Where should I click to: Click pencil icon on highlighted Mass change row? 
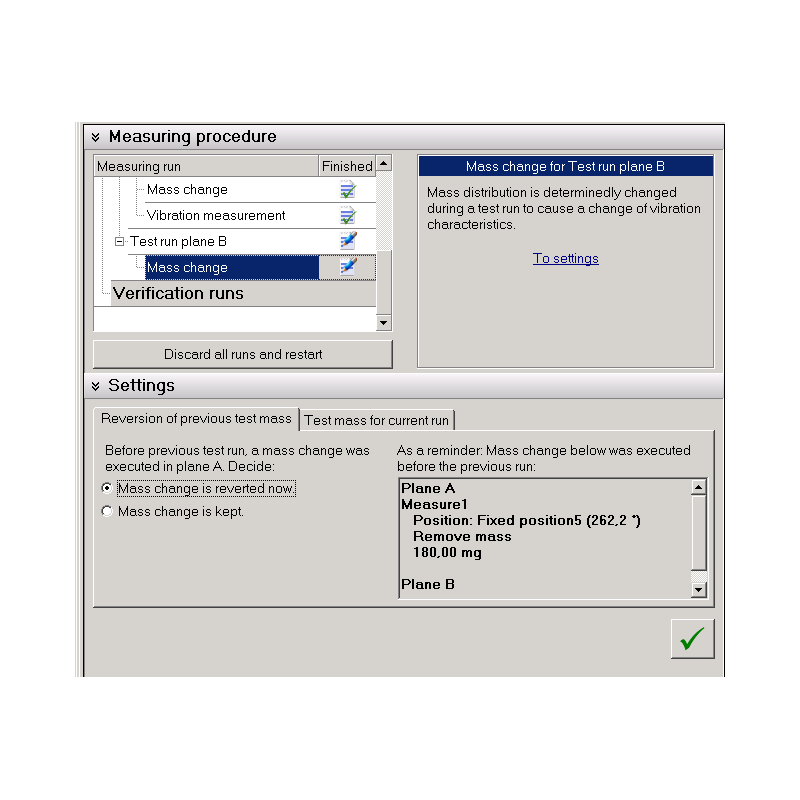click(347, 267)
